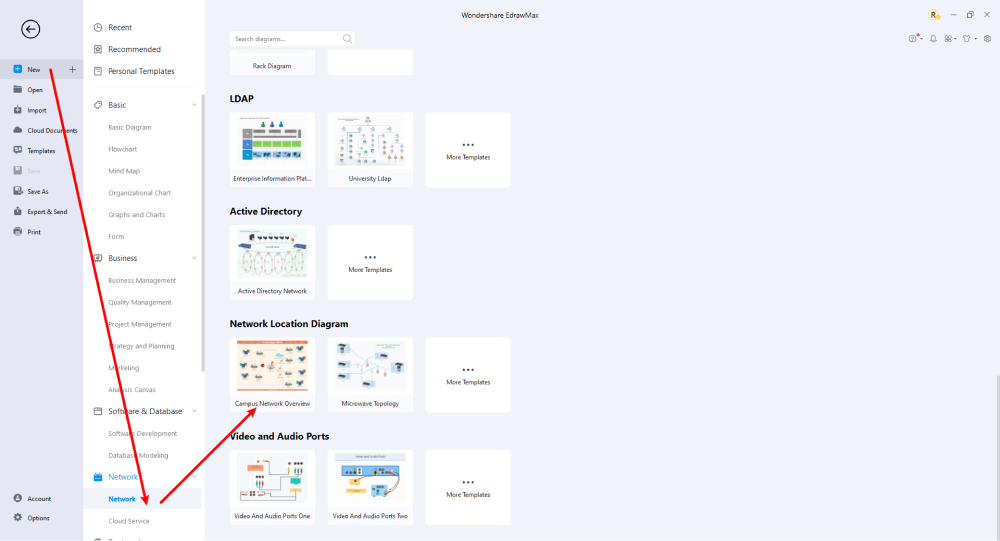Open the Recommended menu item
The height and width of the screenshot is (541, 1000).
(134, 49)
